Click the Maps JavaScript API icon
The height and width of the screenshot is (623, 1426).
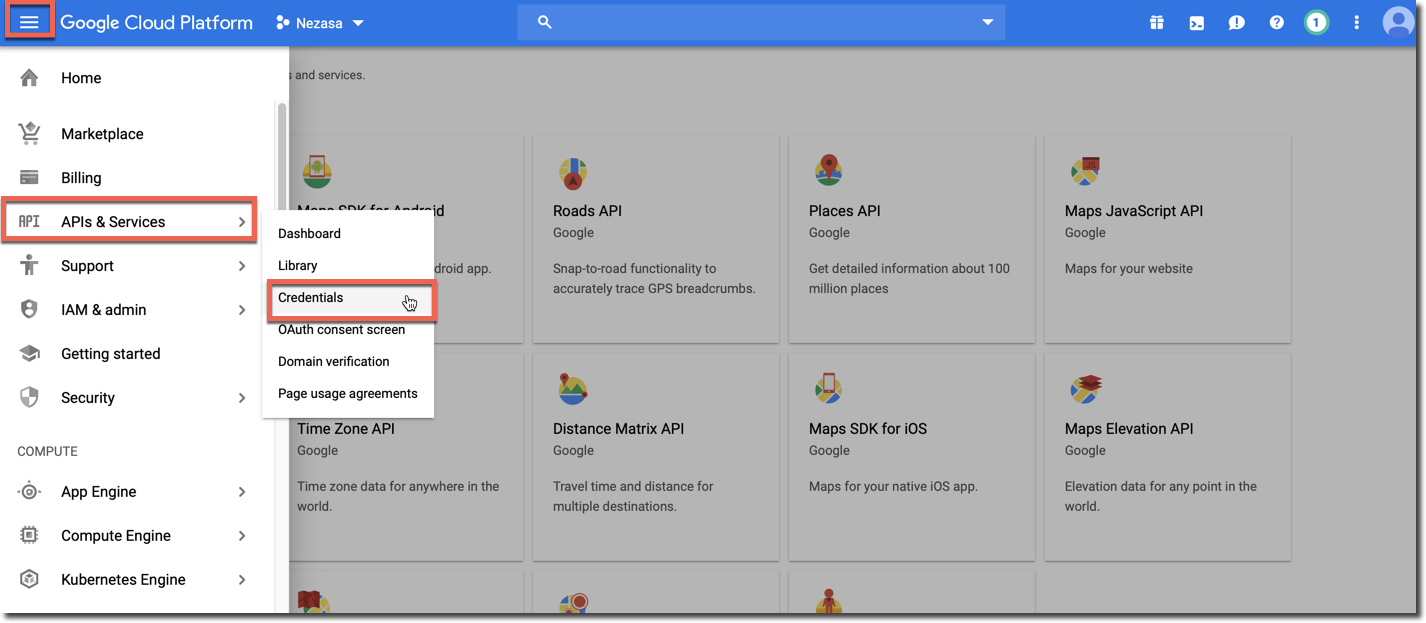(1085, 172)
